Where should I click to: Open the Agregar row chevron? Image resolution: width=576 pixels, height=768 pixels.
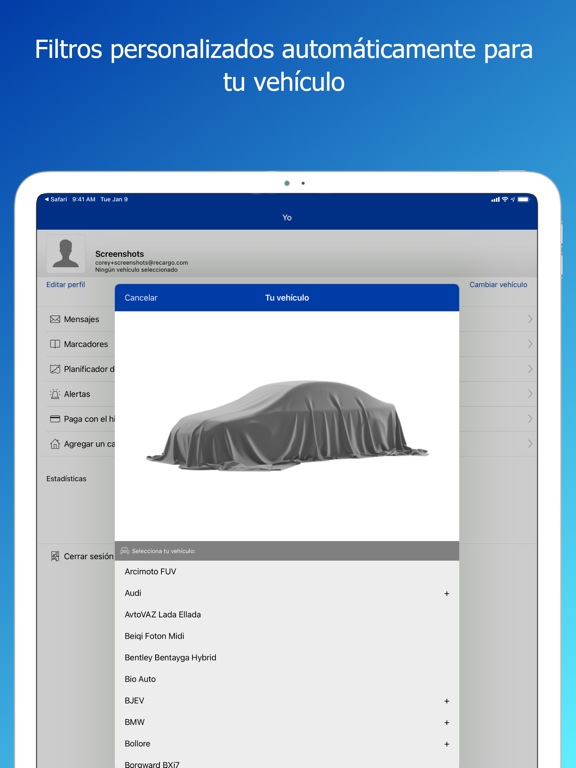point(530,444)
